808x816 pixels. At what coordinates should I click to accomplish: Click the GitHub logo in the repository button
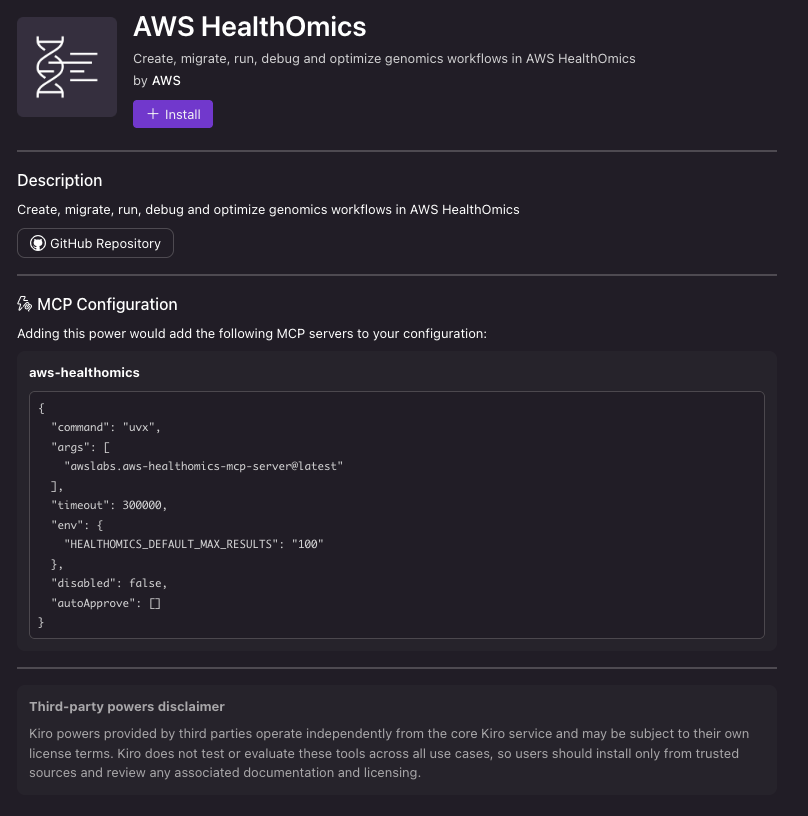37,243
